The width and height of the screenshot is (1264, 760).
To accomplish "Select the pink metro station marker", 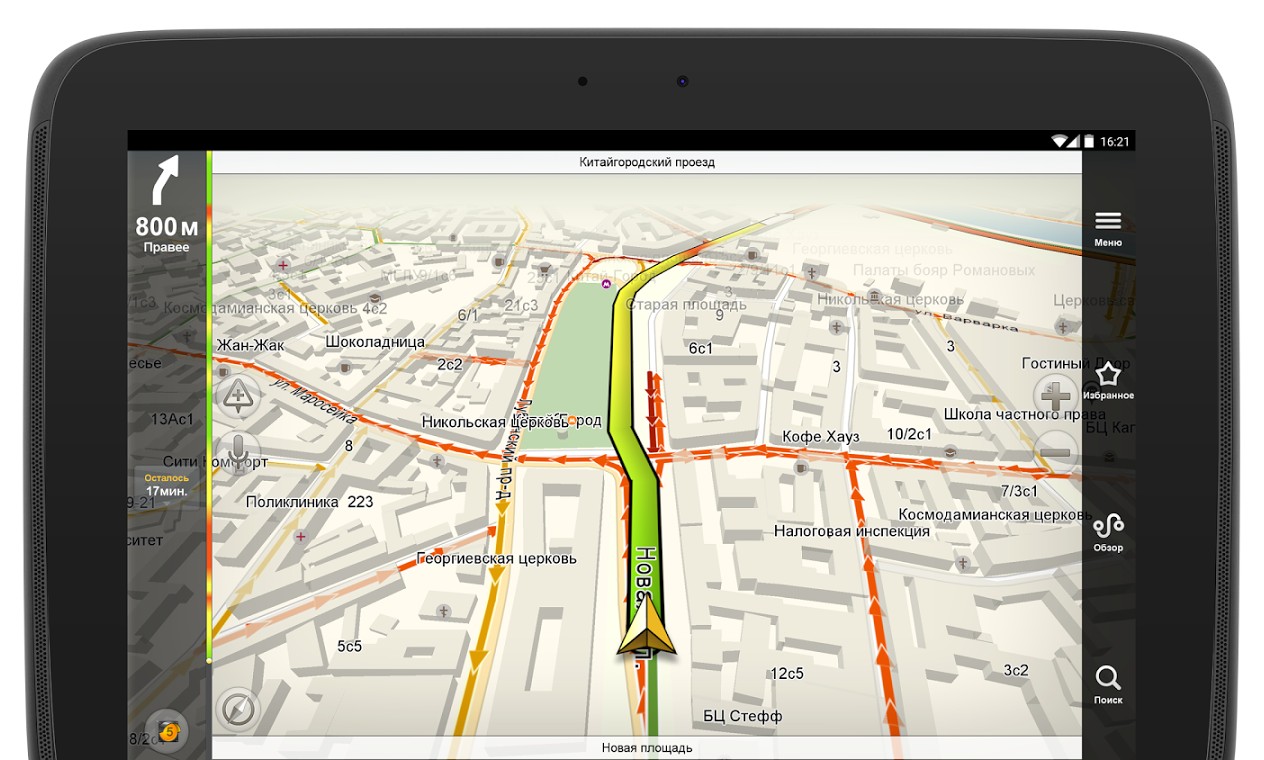I will pyautogui.click(x=606, y=284).
